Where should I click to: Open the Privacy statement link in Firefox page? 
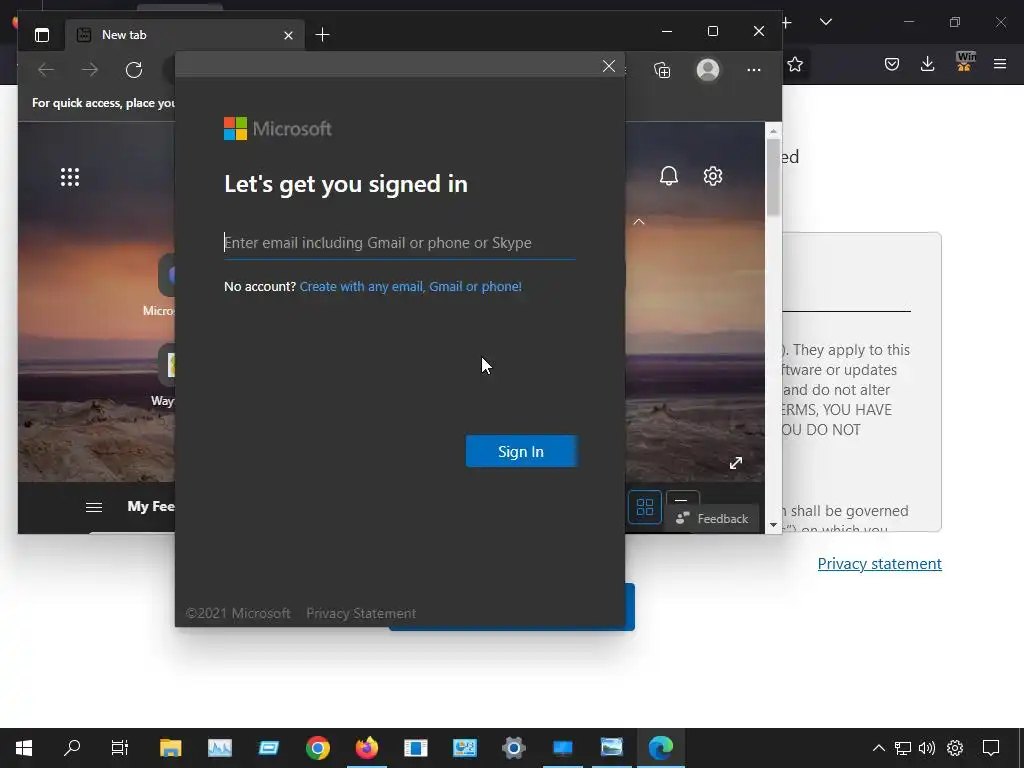[879, 564]
